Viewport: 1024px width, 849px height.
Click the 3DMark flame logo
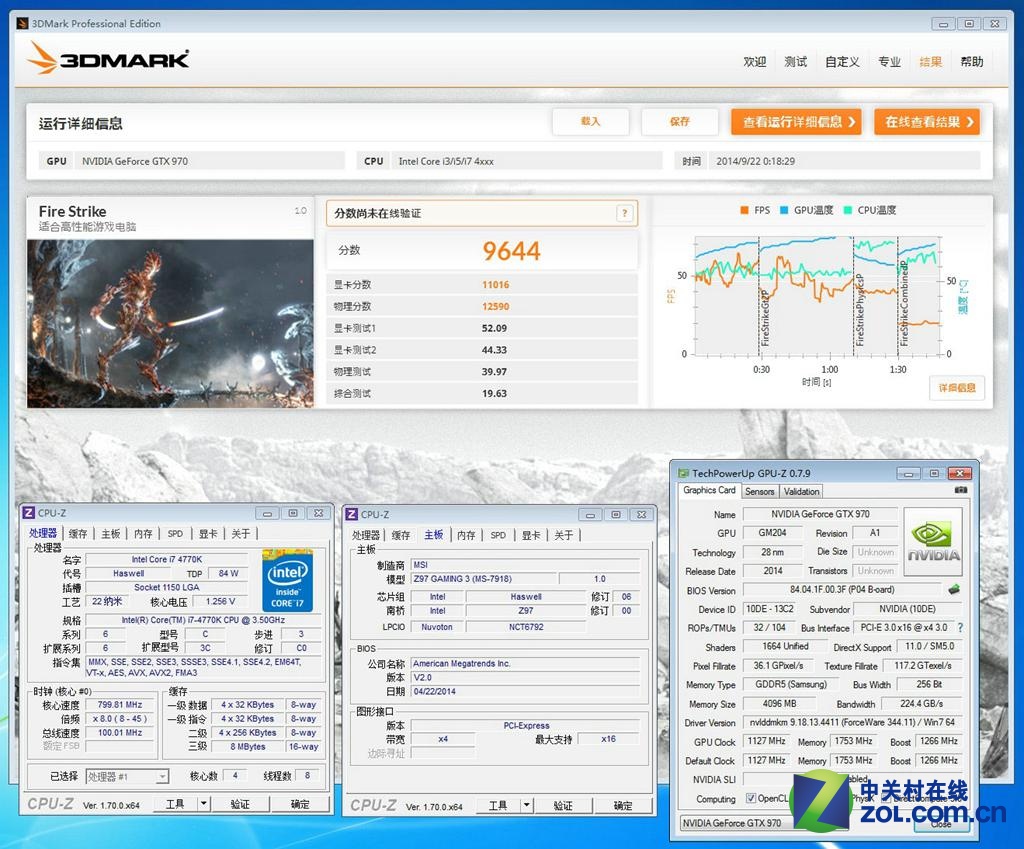click(x=40, y=58)
